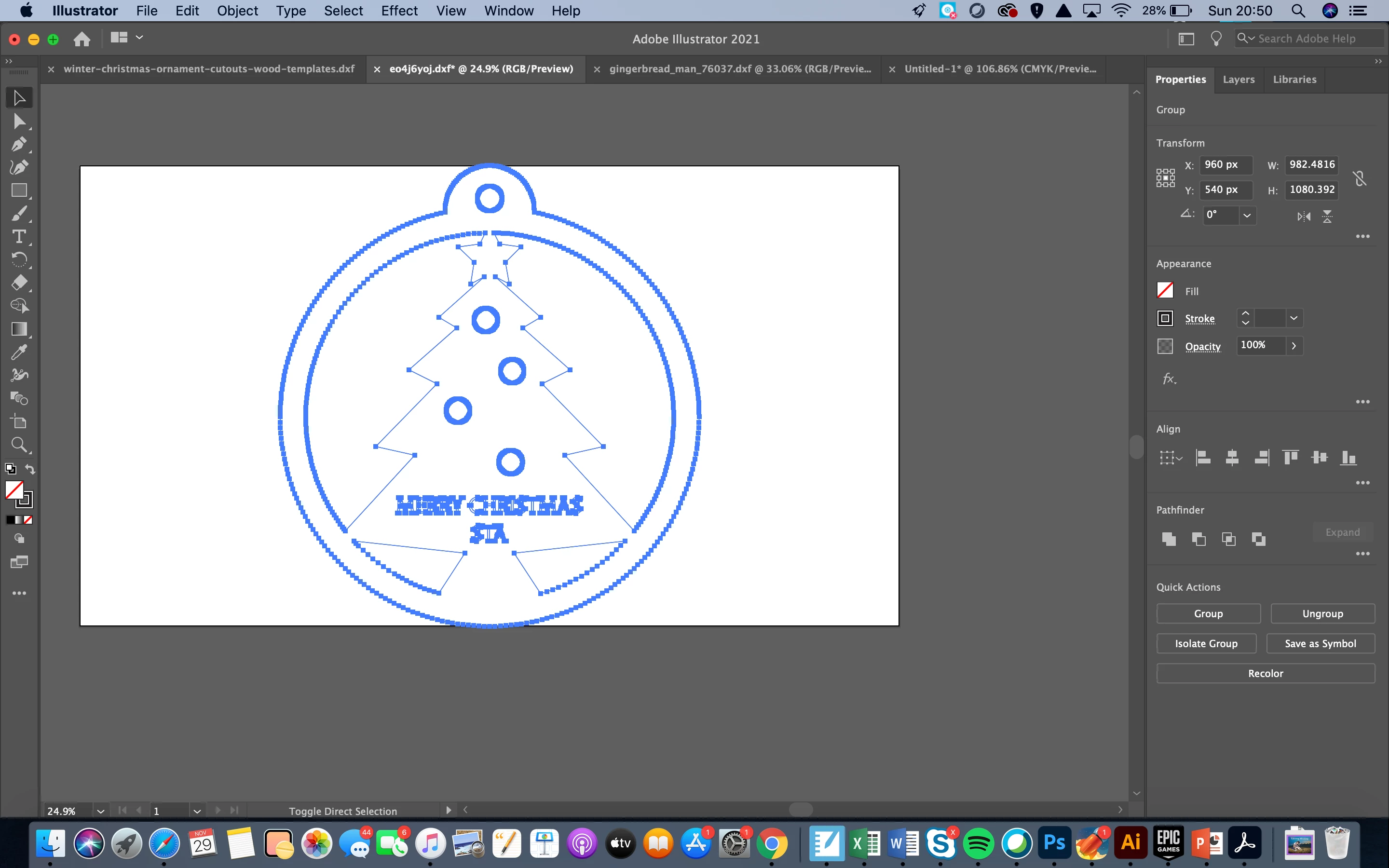Select the Zoom tool
1389x868 pixels.
click(19, 444)
